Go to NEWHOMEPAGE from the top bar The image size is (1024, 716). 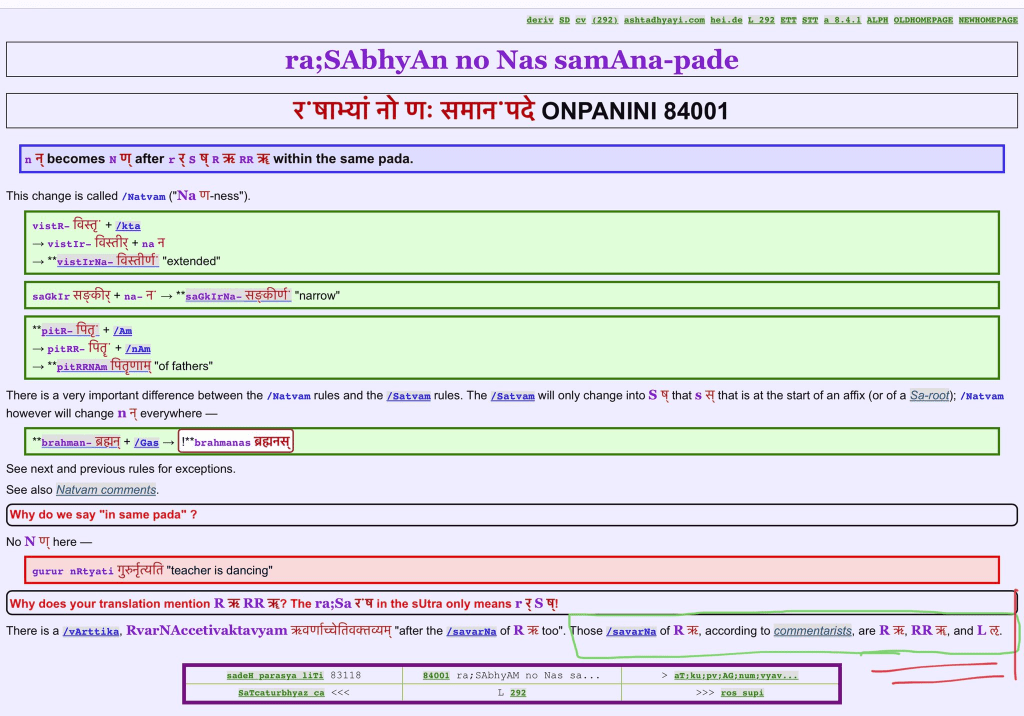[988, 20]
